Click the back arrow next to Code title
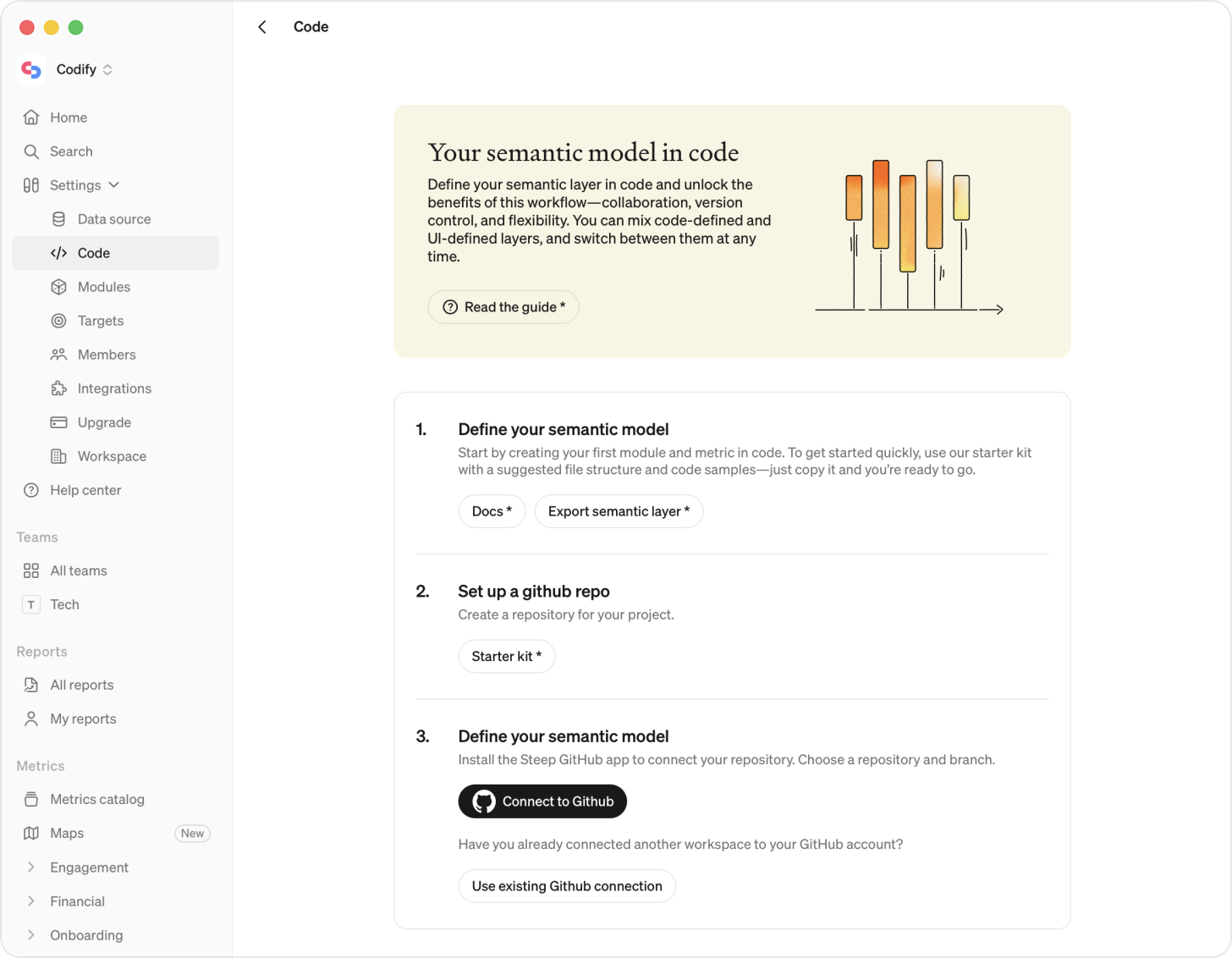 [x=262, y=26]
